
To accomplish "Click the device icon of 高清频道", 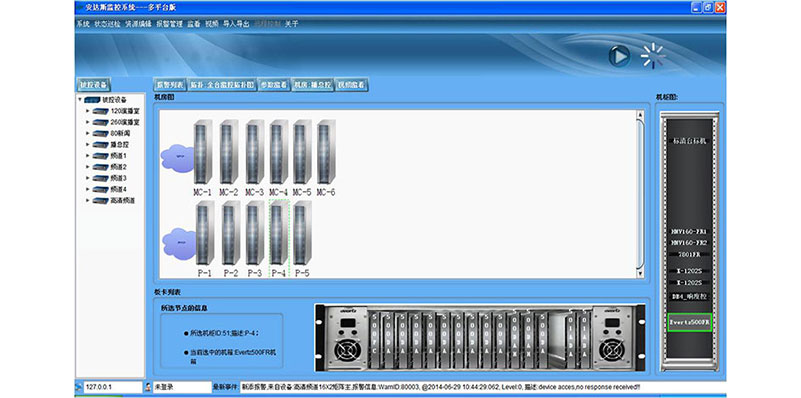I will click(x=100, y=201).
